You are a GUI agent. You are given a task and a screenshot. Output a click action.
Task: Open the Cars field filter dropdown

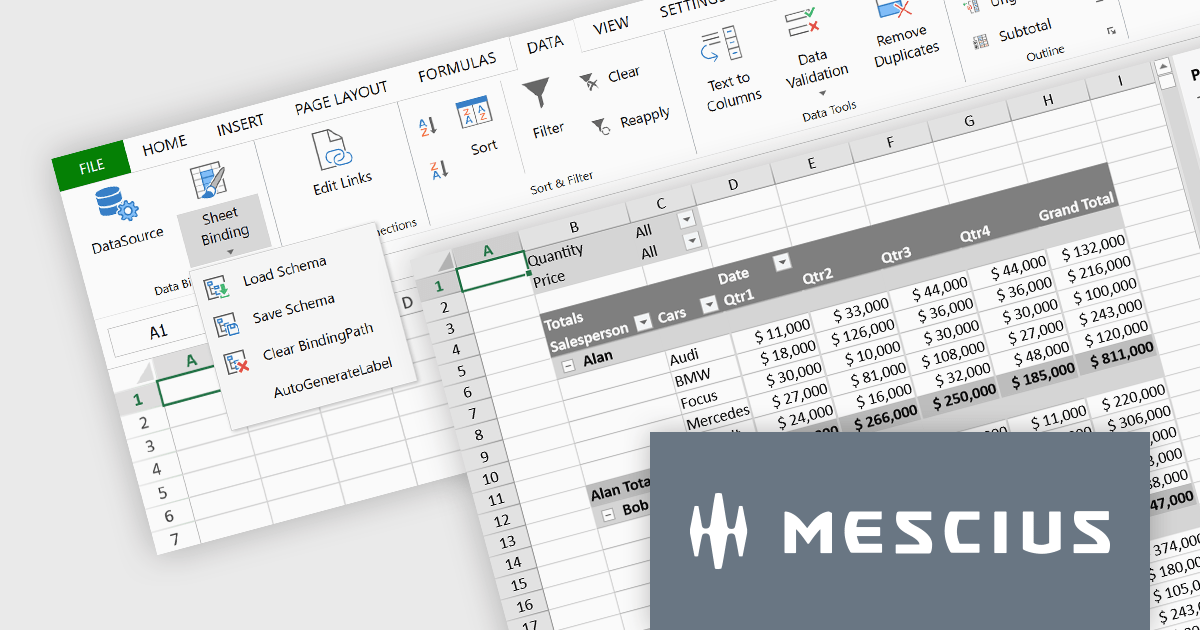pos(709,305)
